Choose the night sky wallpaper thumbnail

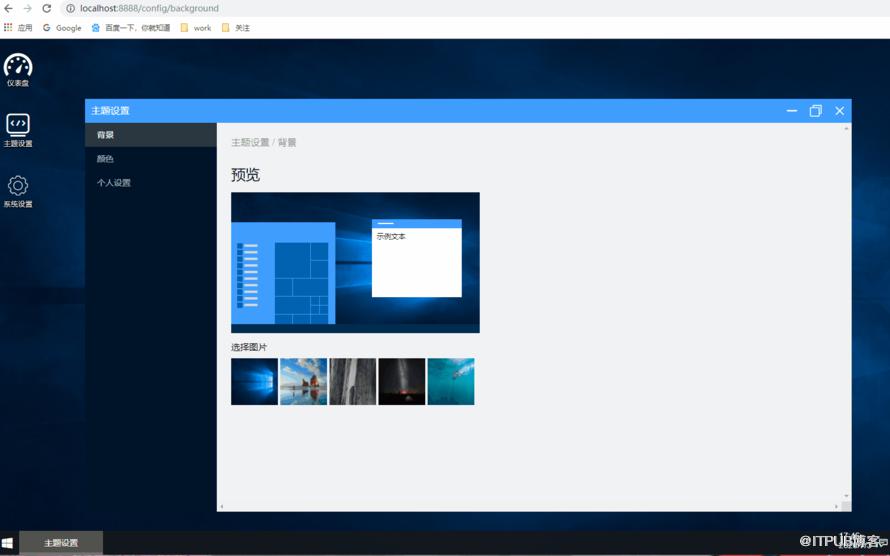402,381
